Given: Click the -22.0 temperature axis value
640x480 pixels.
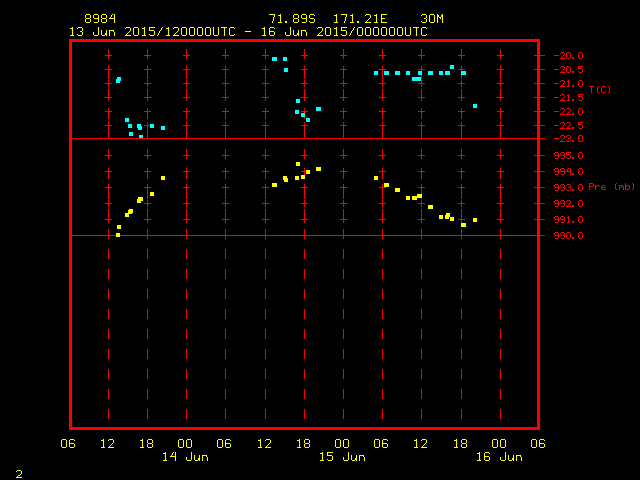Looking at the screenshot, I should click(x=569, y=111).
